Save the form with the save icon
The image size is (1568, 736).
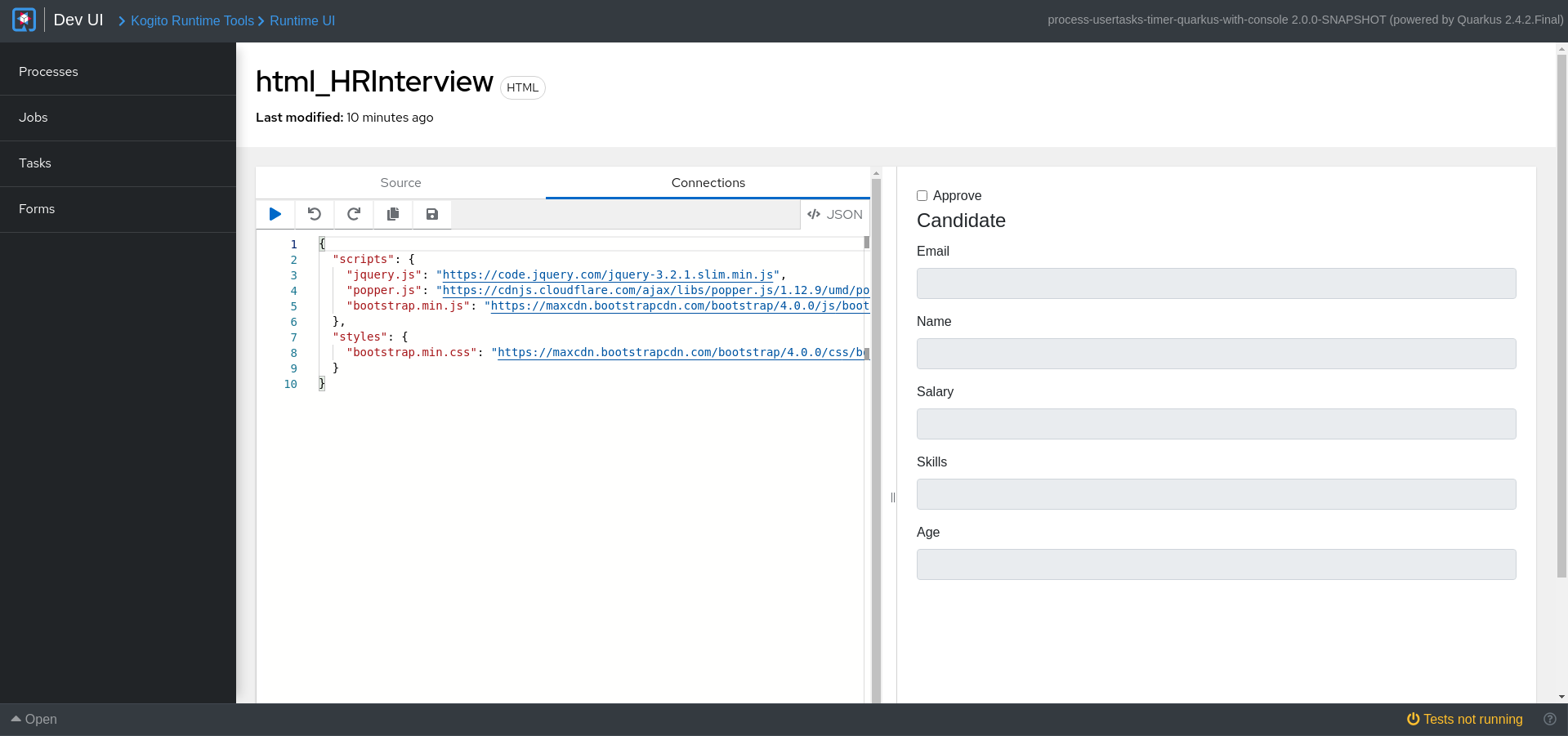[431, 214]
